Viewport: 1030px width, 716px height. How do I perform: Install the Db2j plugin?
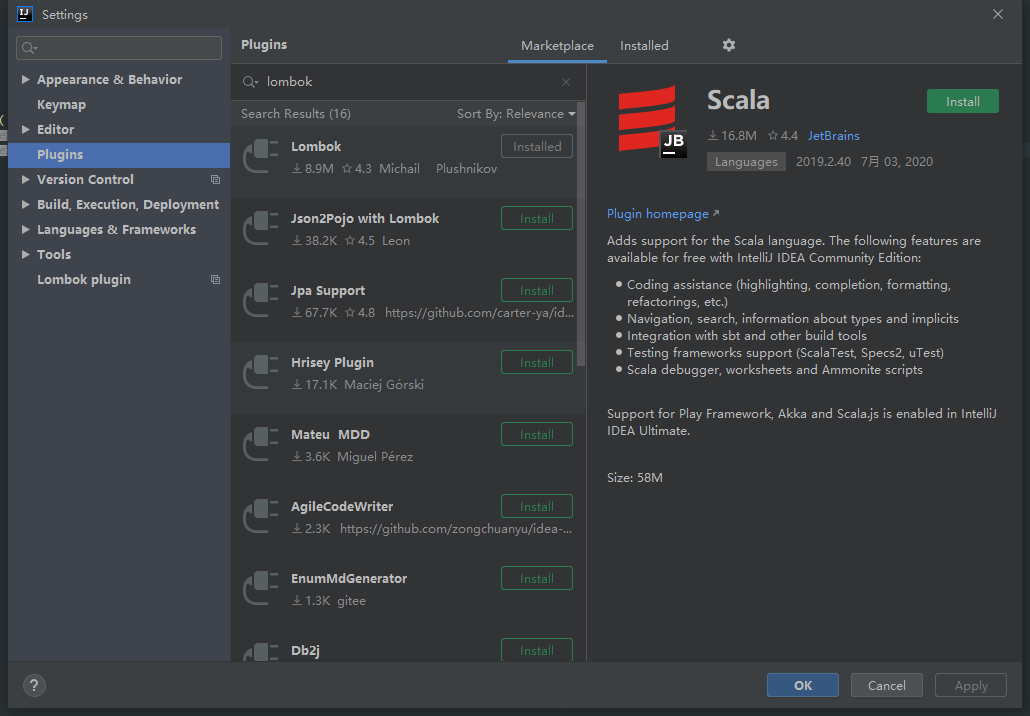tap(537, 650)
